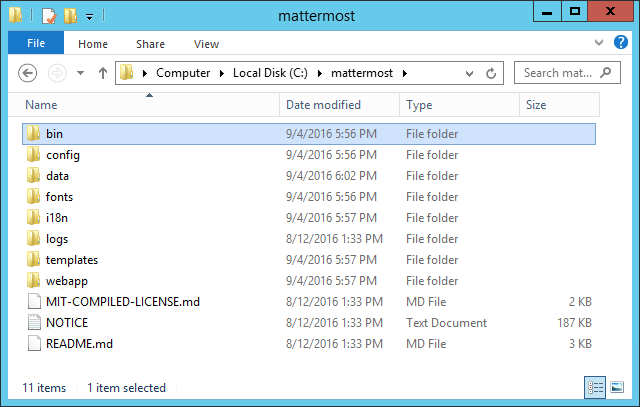Click the data folder date 9/4/2016 6:02 PM
640x407 pixels.
[x=331, y=176]
